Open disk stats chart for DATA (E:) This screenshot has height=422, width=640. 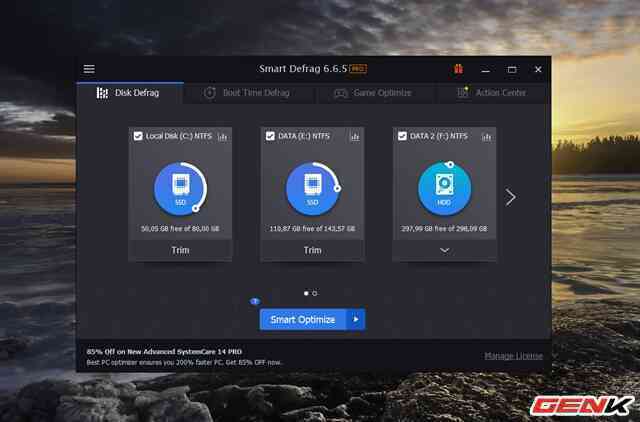pos(354,136)
